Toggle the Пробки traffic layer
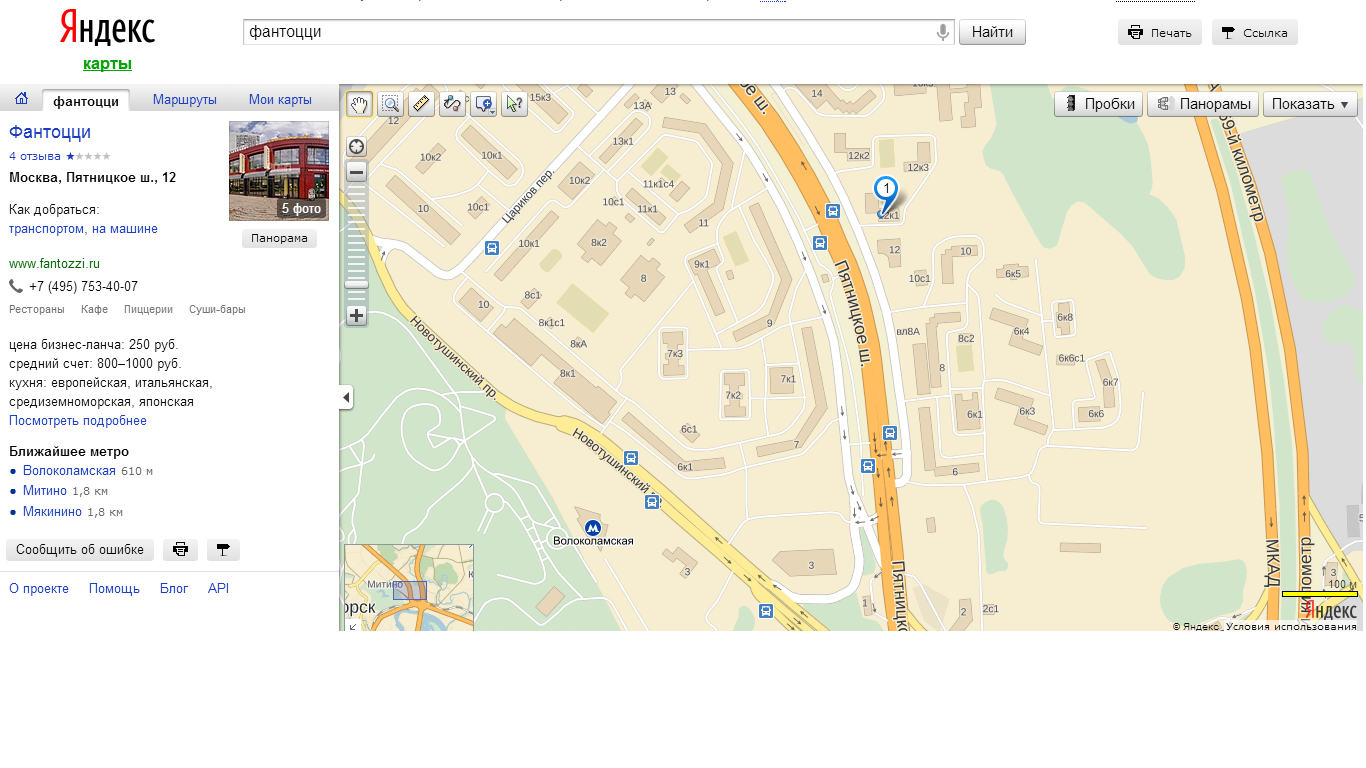This screenshot has width=1366, height=768. 1099,104
